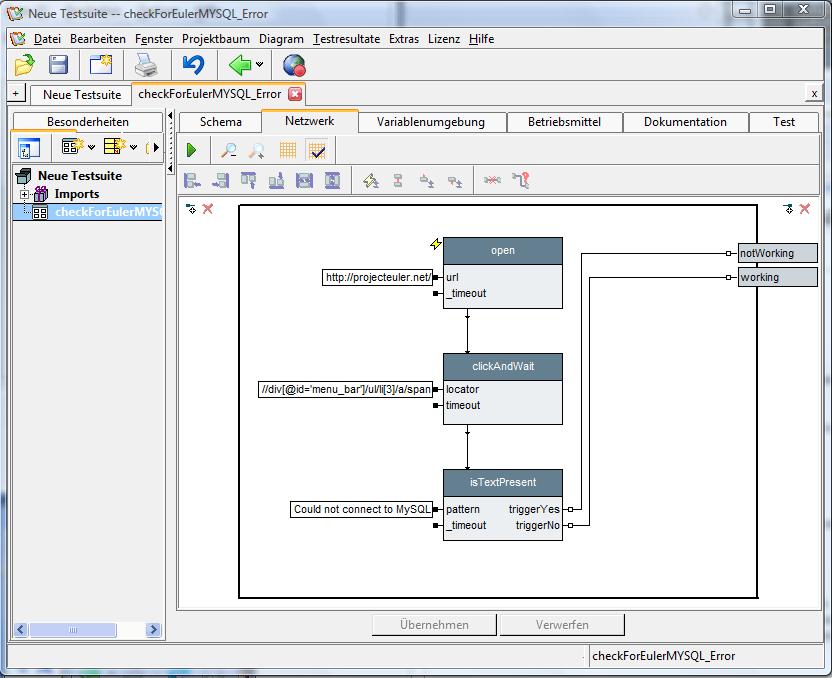The image size is (832, 678).
Task: Click the align left edges icon
Action: [193, 181]
